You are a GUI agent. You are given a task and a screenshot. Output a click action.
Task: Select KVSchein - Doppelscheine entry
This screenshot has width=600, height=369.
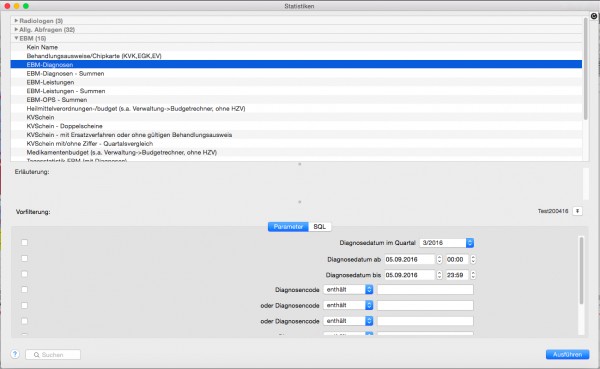(296, 126)
